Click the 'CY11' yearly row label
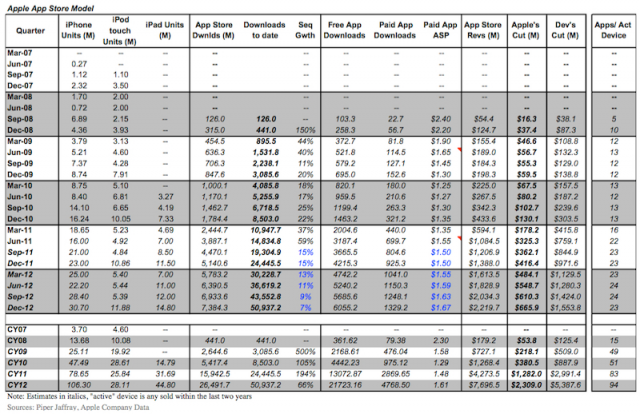 tap(17, 374)
